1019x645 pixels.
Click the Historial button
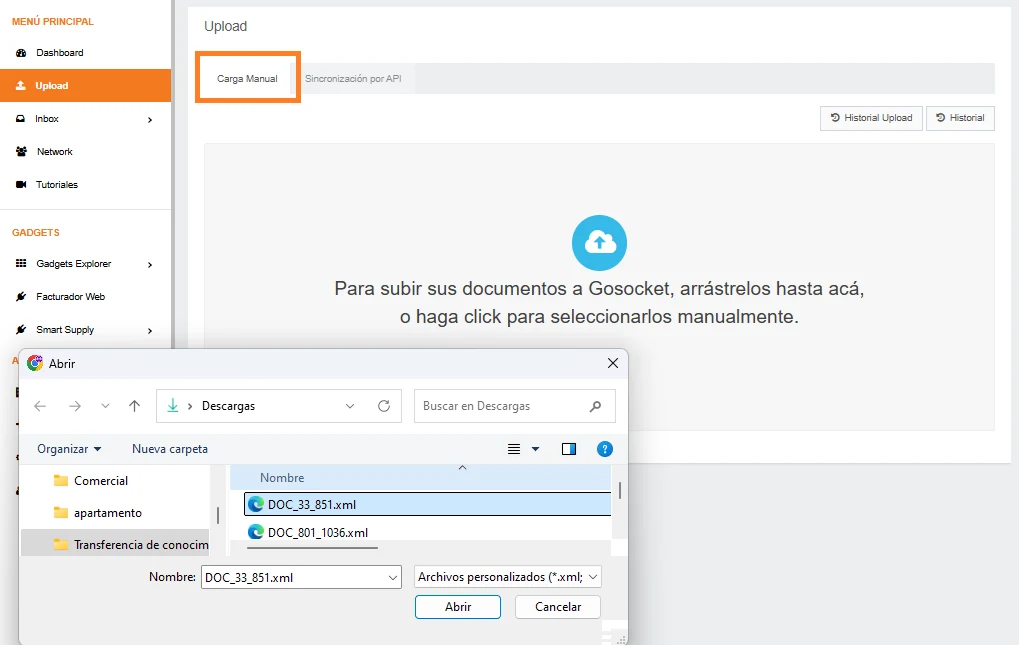tap(960, 118)
